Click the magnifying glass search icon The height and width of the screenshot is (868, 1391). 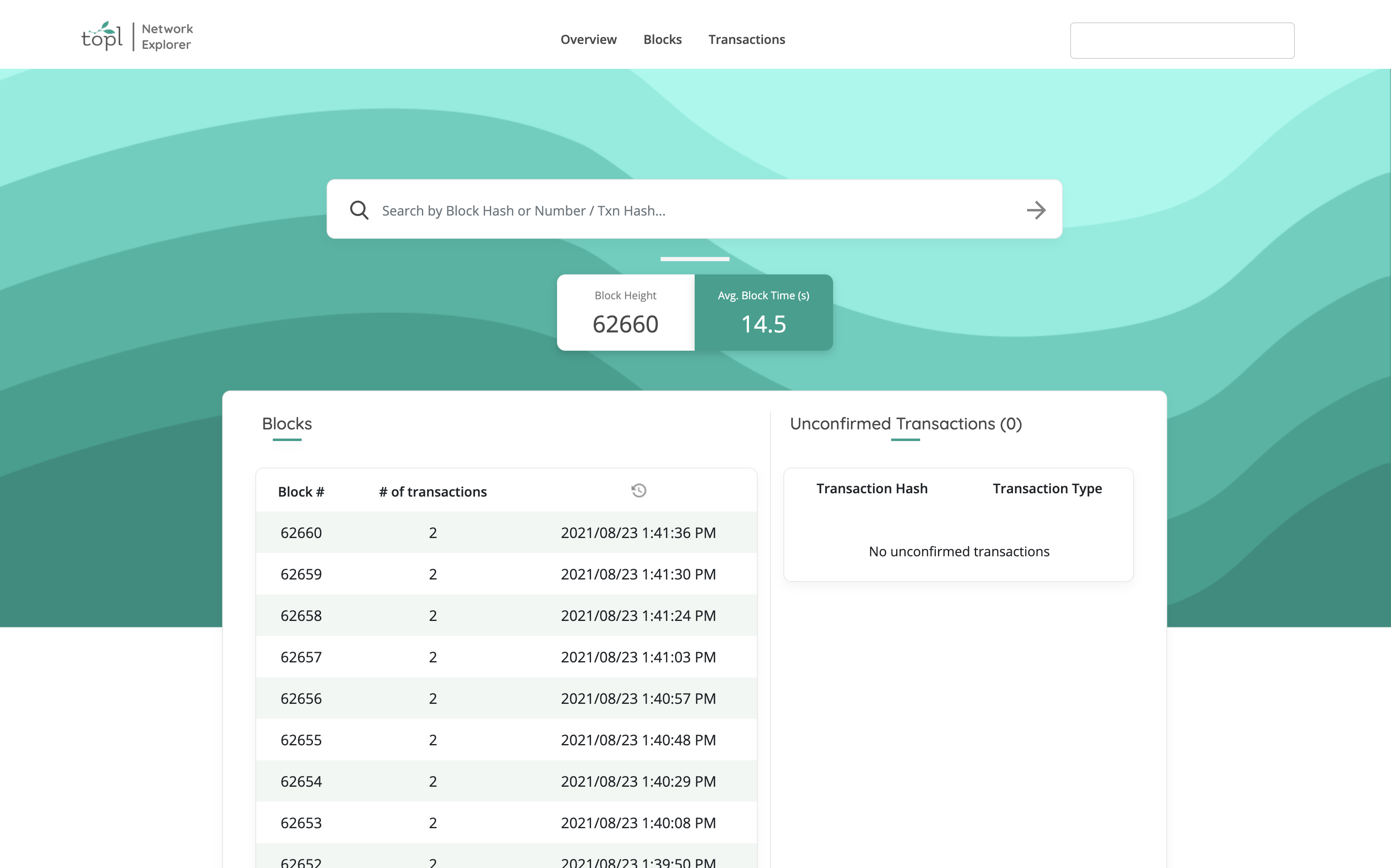click(x=359, y=210)
